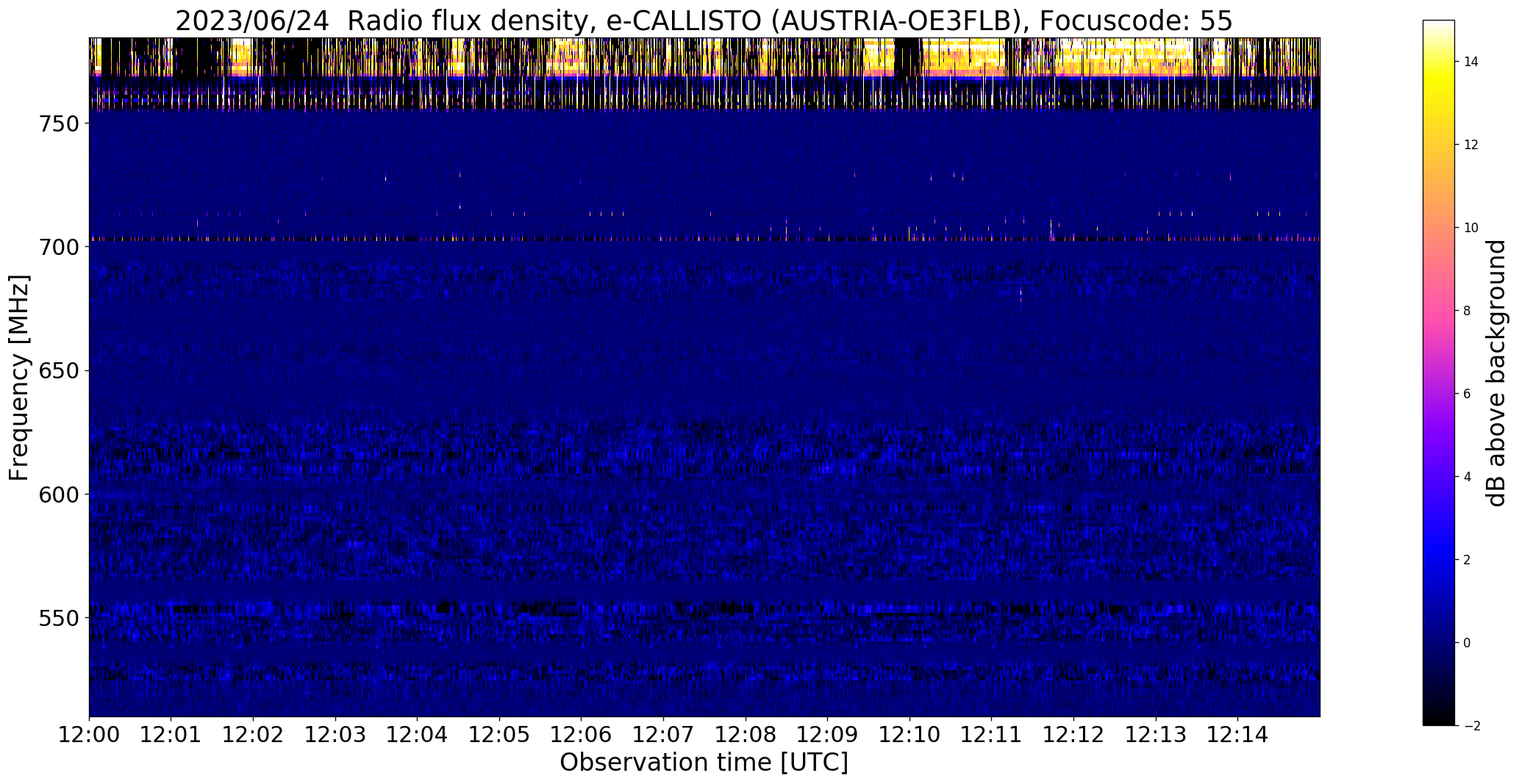Click the 'Frequency [MHz]' axis label

click(x=19, y=378)
